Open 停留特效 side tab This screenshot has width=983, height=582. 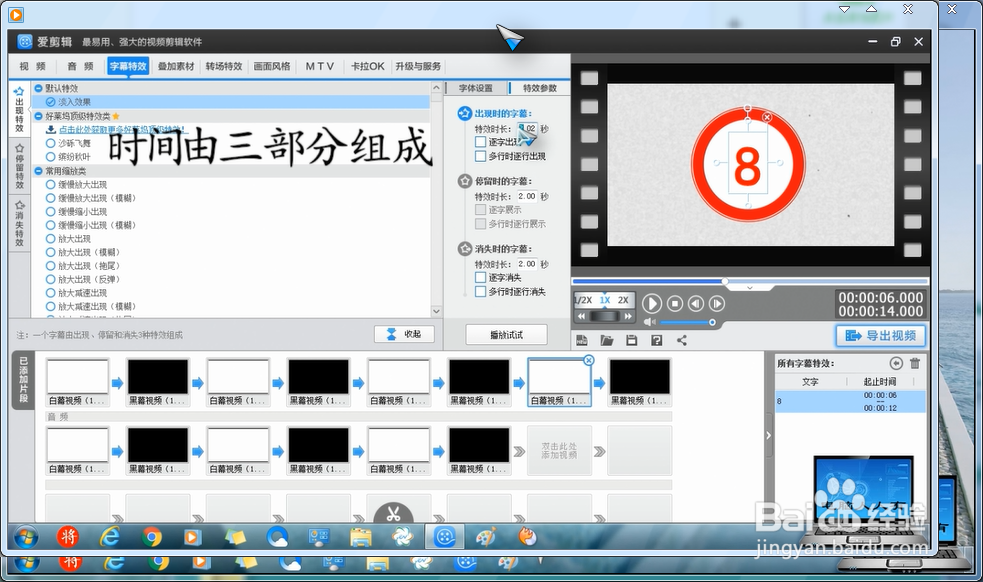(19, 166)
